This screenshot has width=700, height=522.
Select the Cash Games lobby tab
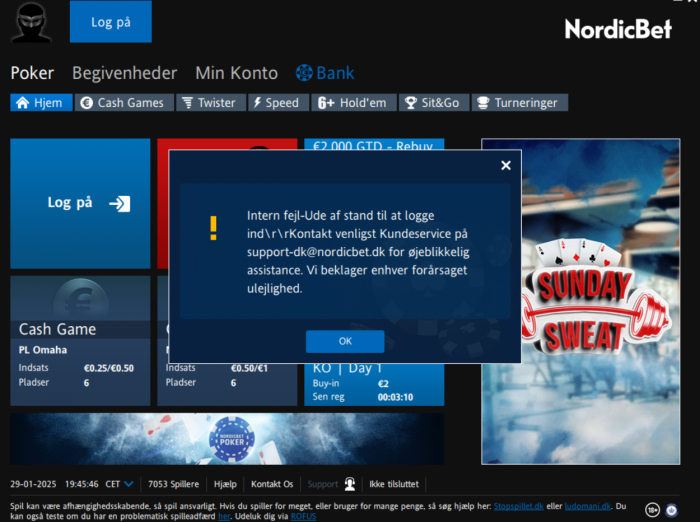coord(124,103)
